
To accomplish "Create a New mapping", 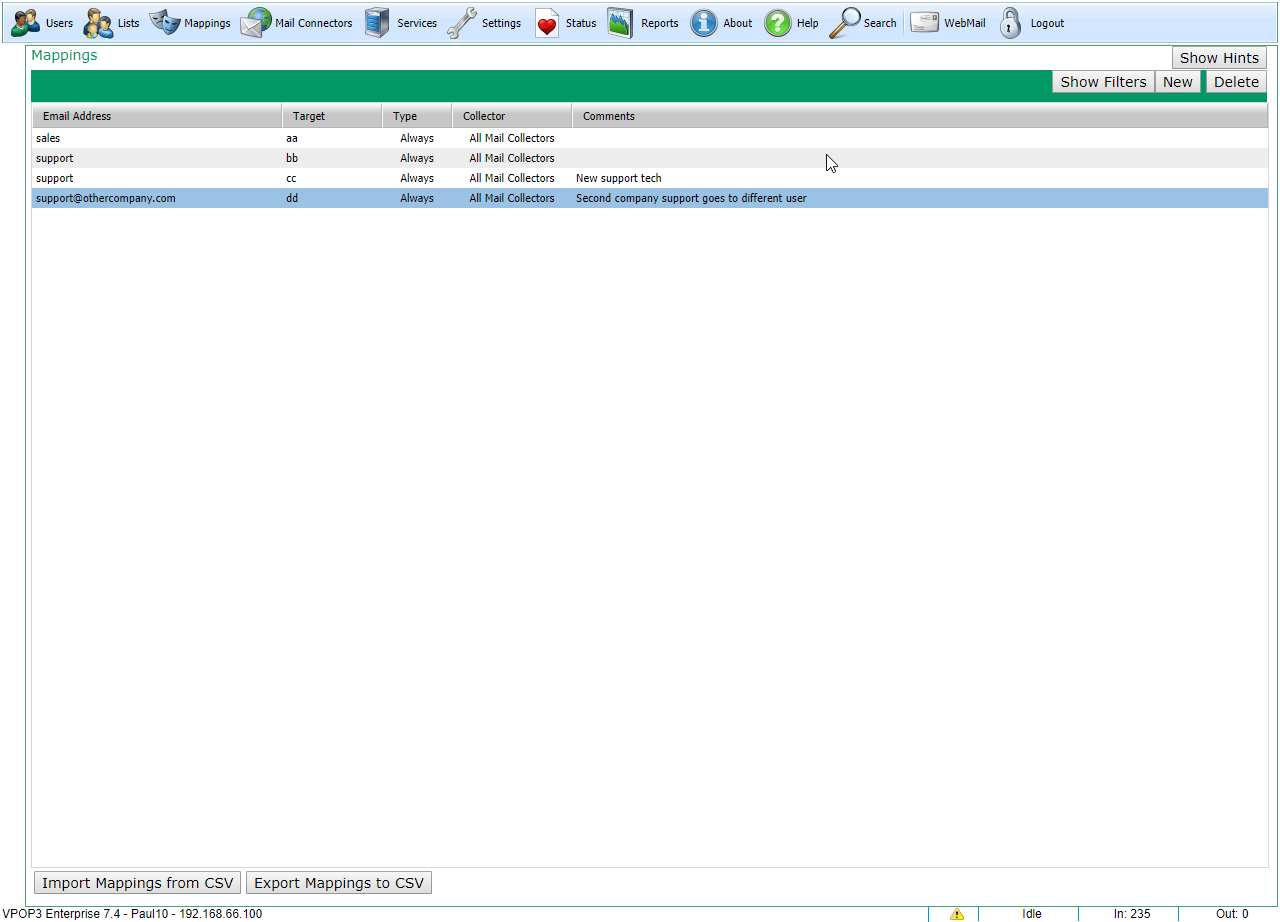I will tap(1178, 82).
